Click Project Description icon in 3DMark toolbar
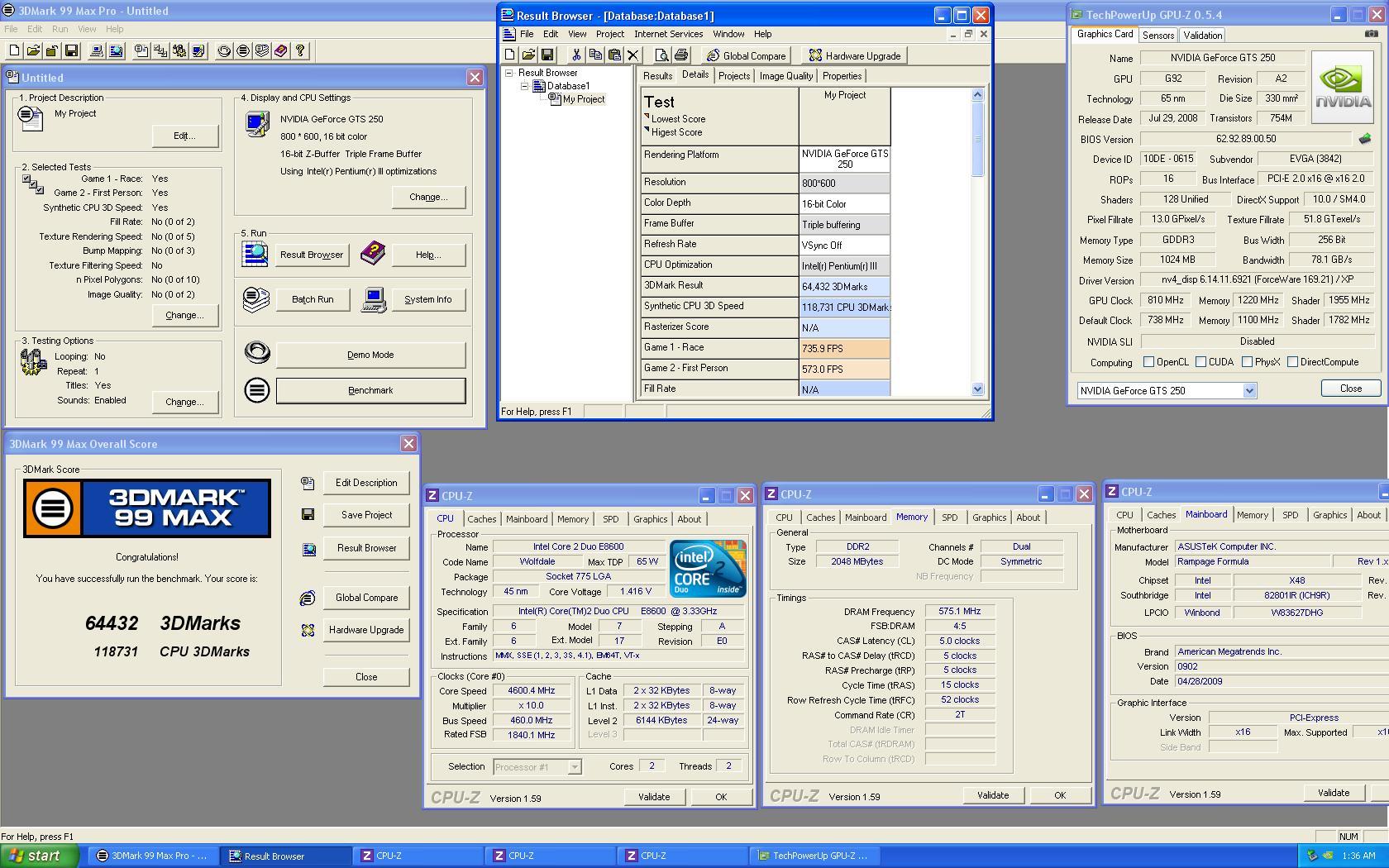 [x=141, y=50]
